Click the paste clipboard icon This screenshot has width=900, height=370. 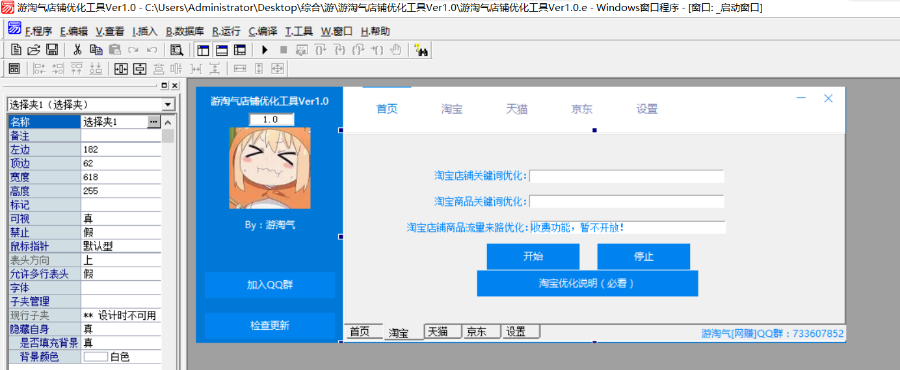coord(115,50)
